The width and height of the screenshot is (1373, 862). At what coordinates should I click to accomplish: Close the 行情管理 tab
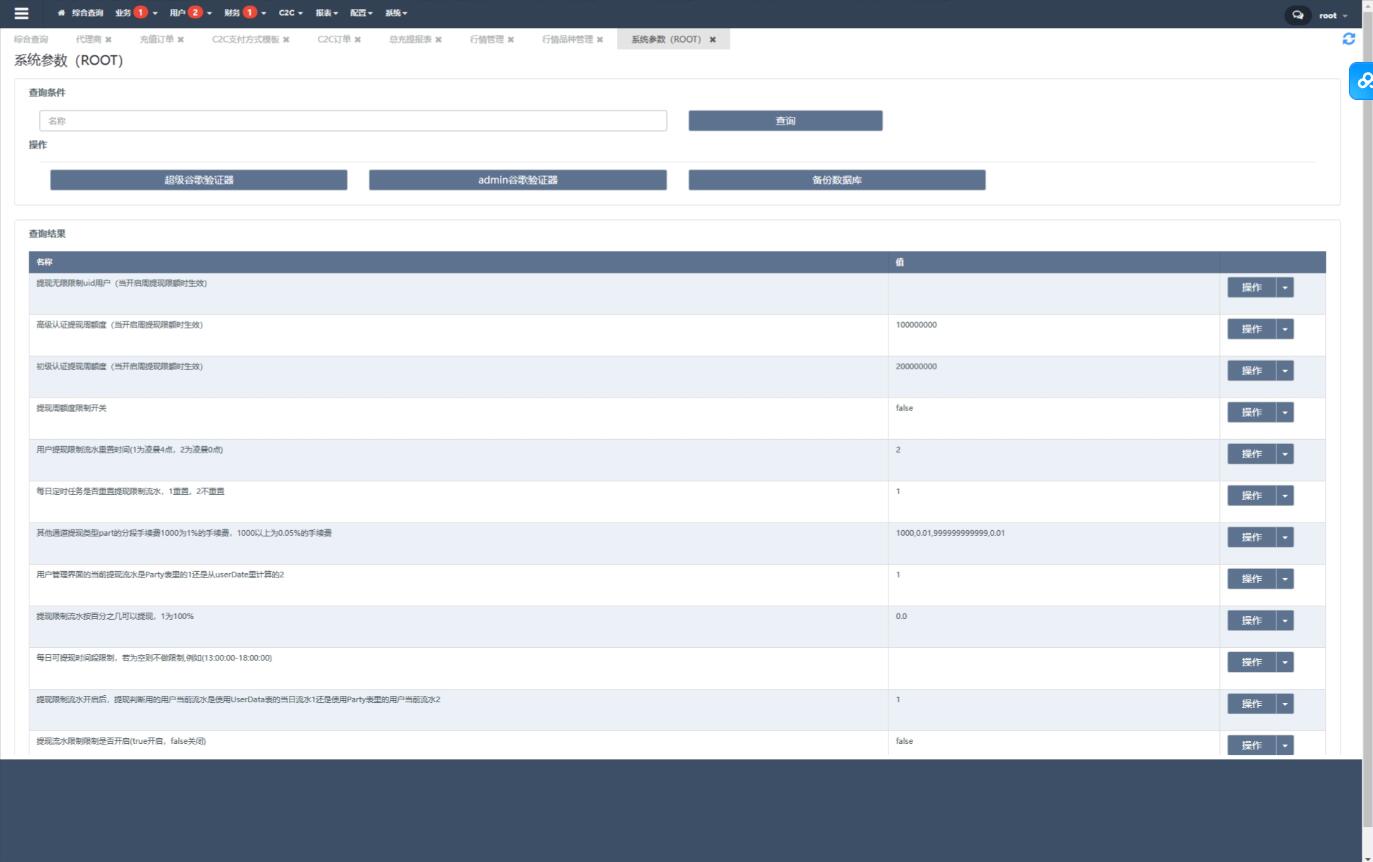click(511, 40)
